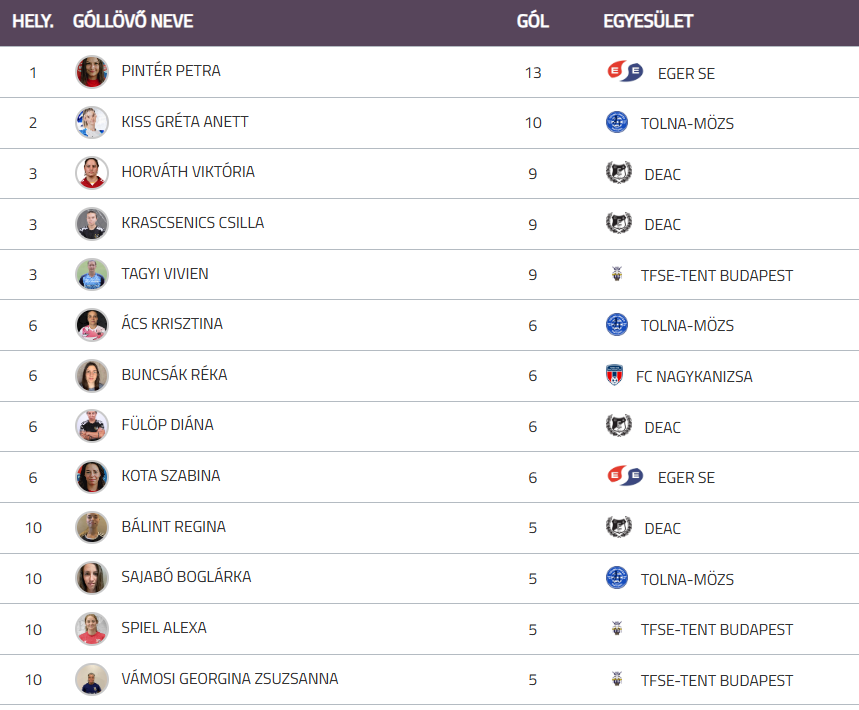The height and width of the screenshot is (710, 859).
Task: Click Eger SE logo next to Pintér Petra
Action: (x=625, y=72)
